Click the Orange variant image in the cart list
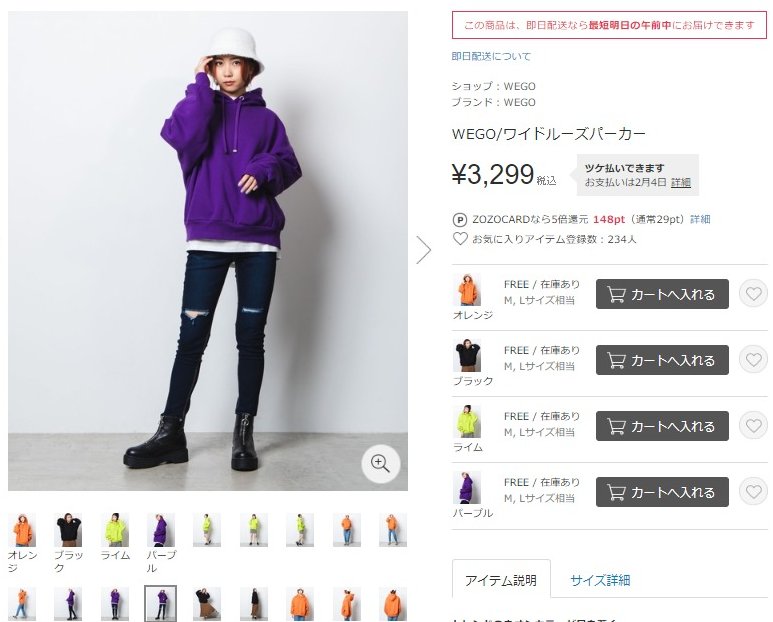This screenshot has height=622, width=773. pyautogui.click(x=466, y=290)
